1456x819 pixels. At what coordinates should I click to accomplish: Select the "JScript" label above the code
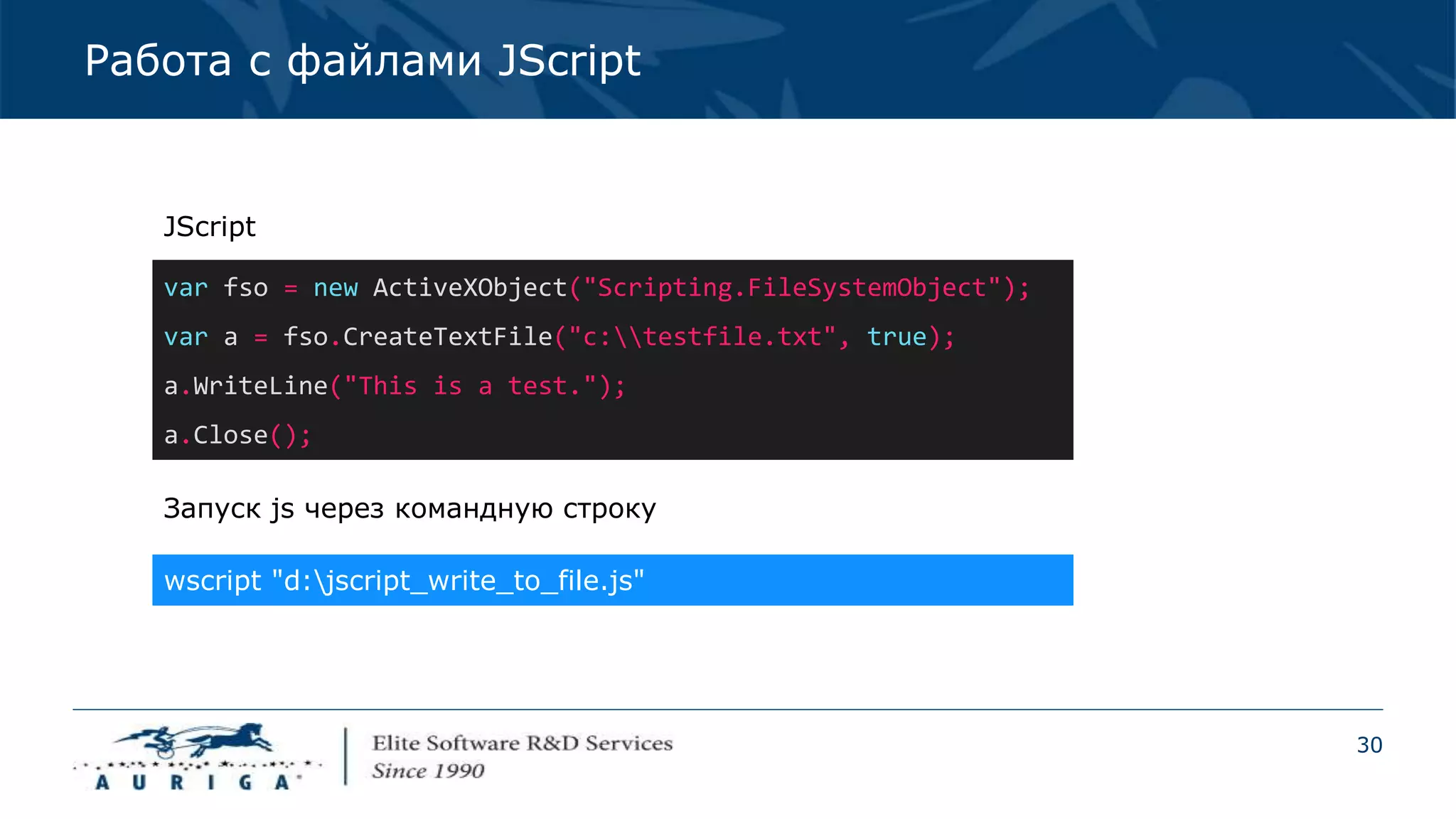pos(210,227)
